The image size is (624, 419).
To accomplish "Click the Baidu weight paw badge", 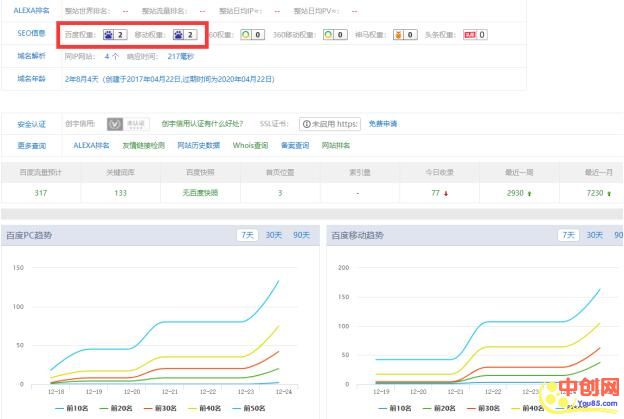I will 115,34.
